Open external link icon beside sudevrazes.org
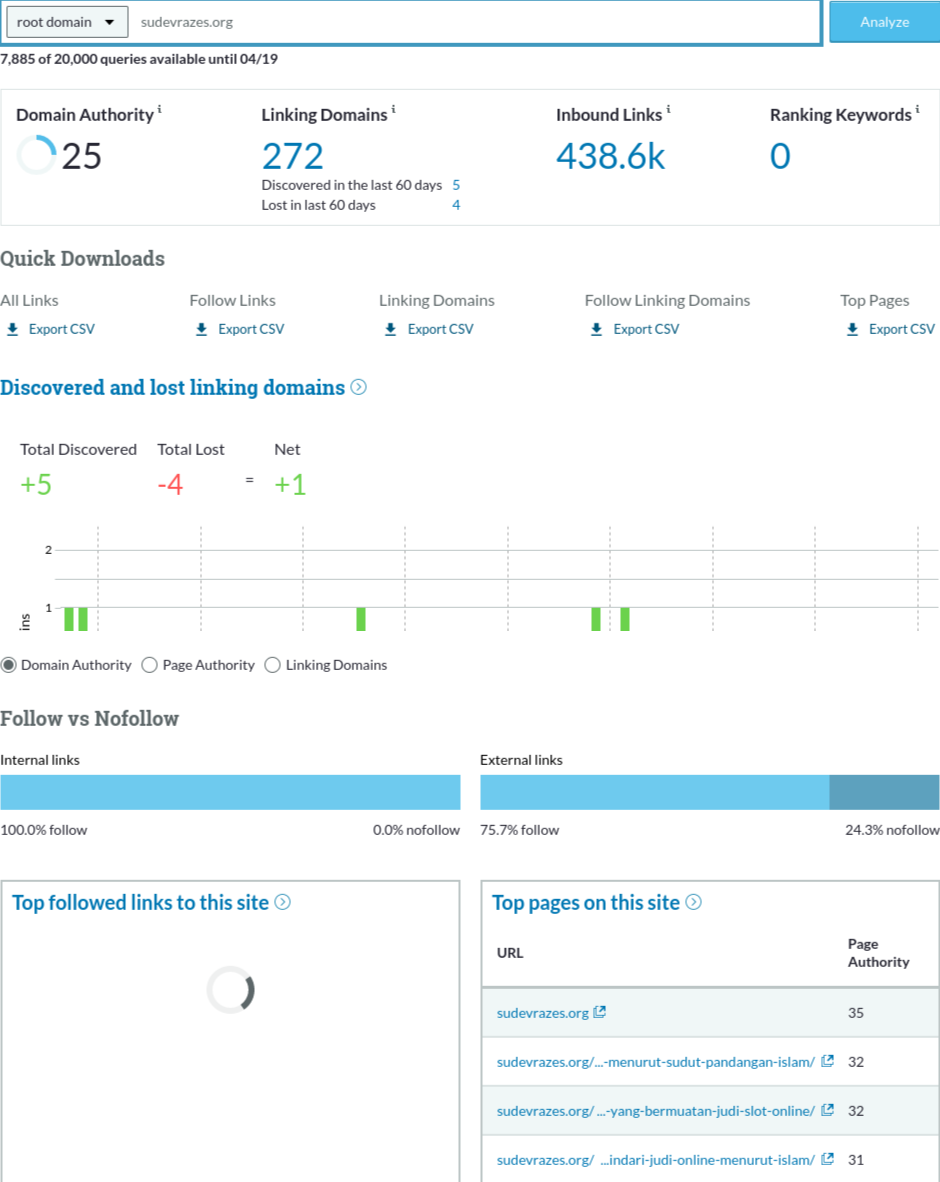 [599, 1012]
